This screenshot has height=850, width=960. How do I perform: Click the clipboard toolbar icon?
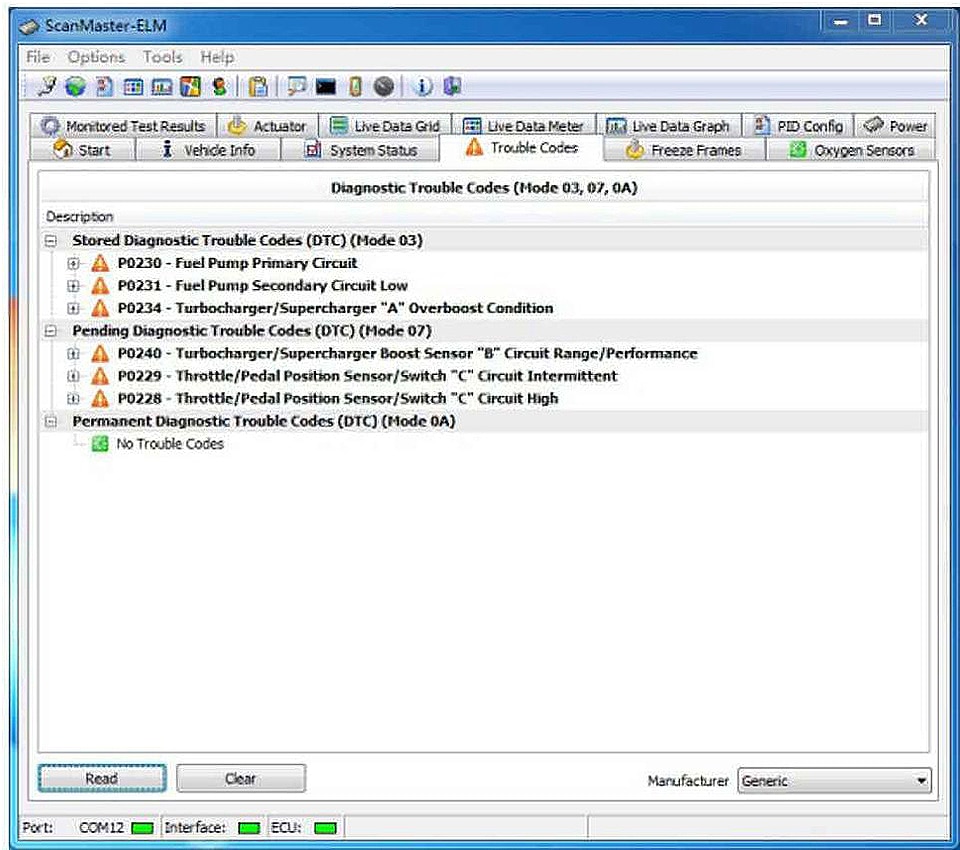click(x=258, y=86)
